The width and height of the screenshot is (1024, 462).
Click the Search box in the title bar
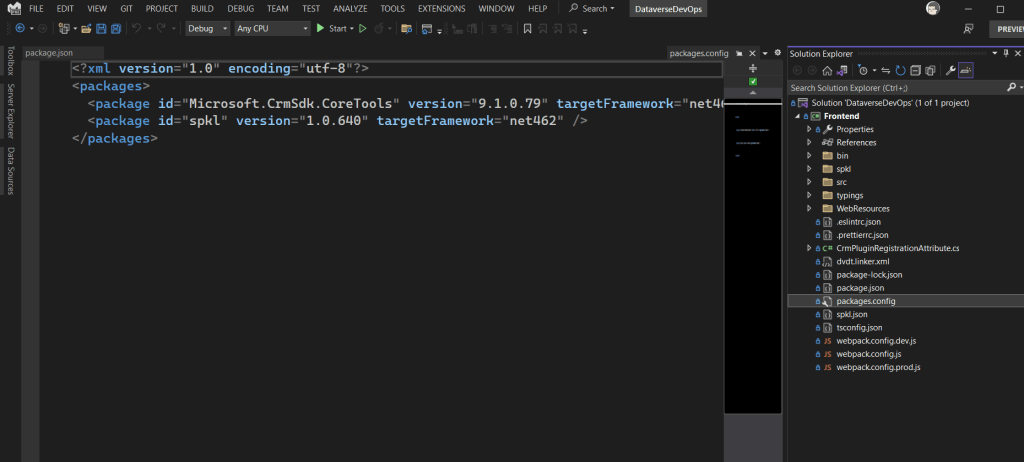pos(592,8)
